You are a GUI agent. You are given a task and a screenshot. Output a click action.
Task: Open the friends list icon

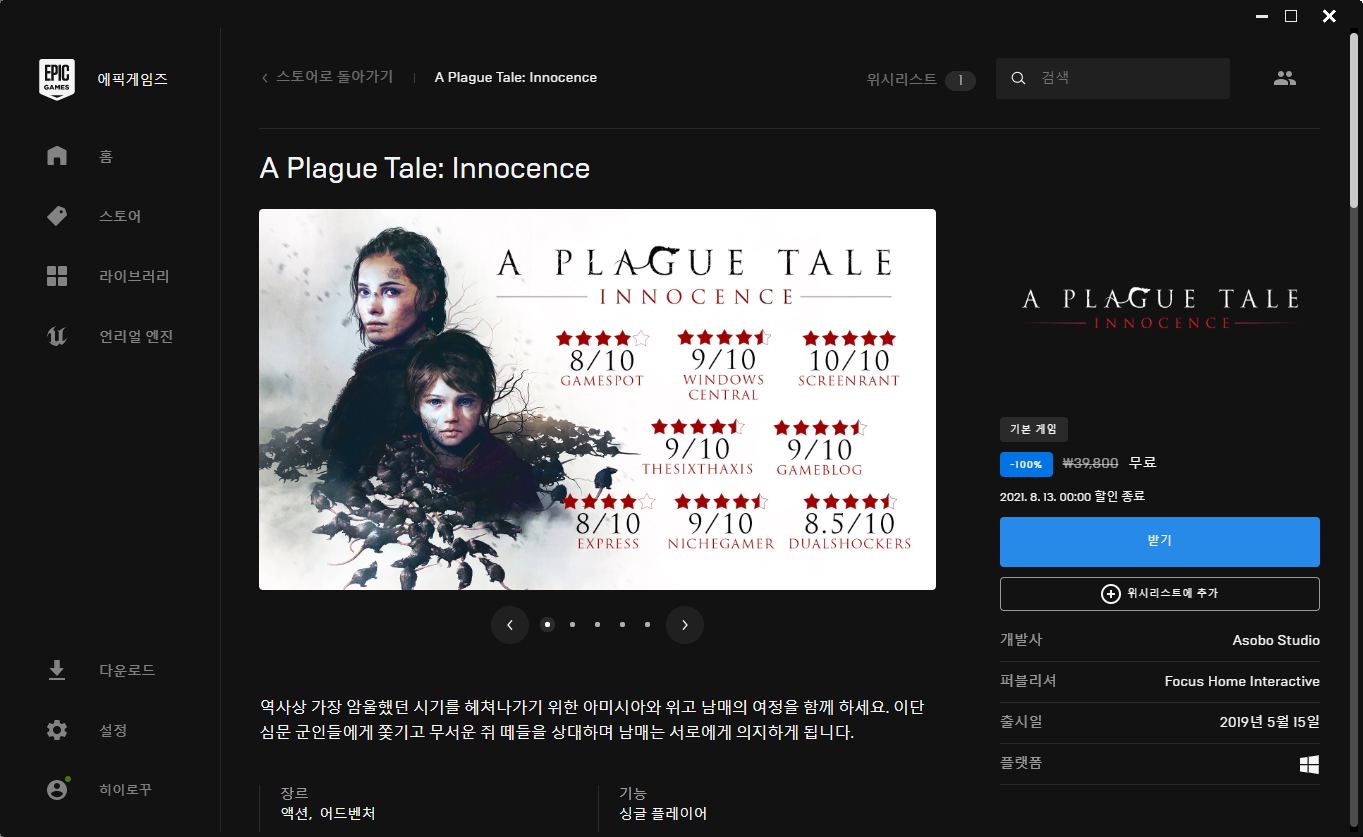click(1285, 78)
